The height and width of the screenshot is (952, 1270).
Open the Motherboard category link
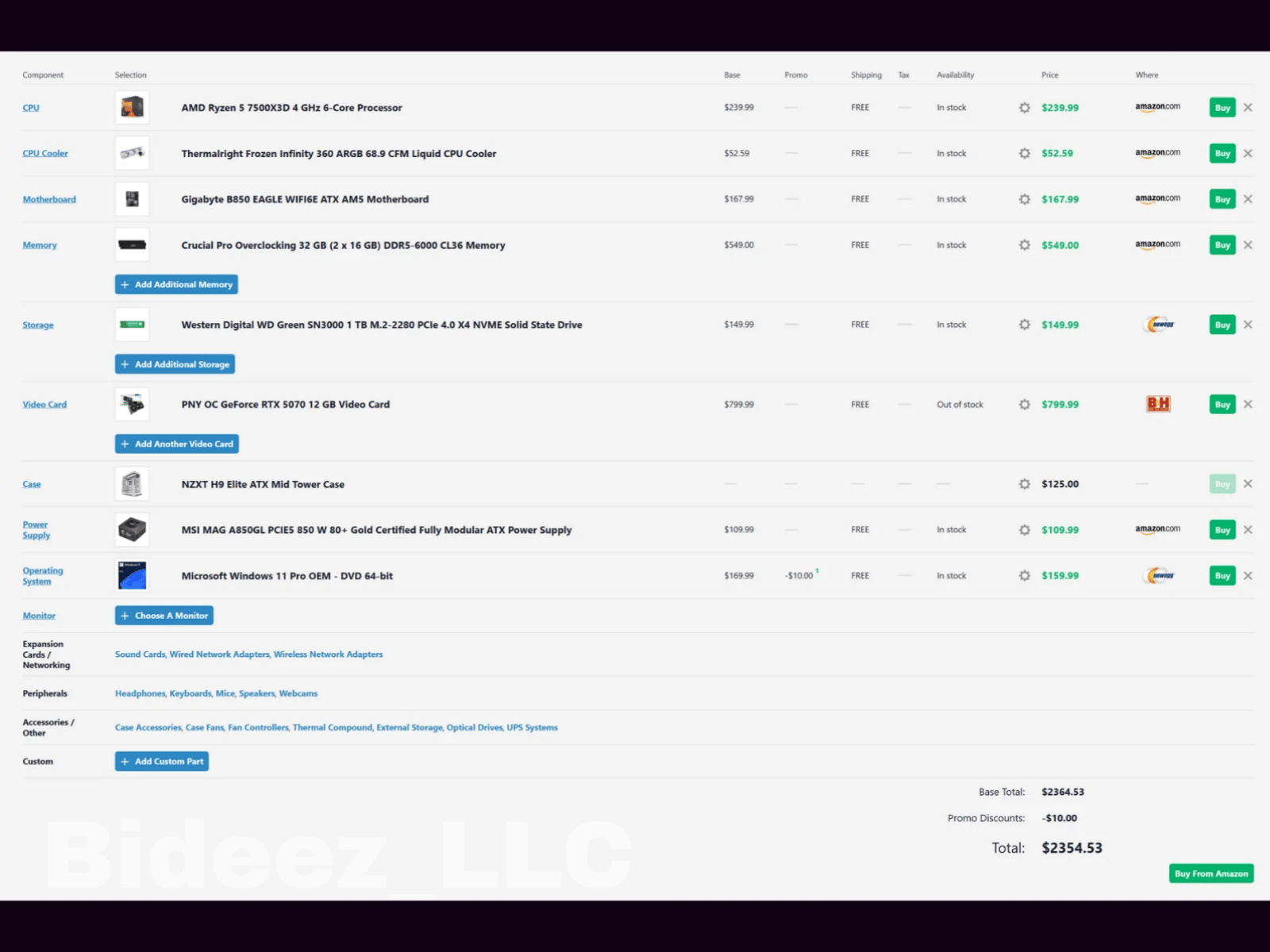point(49,200)
